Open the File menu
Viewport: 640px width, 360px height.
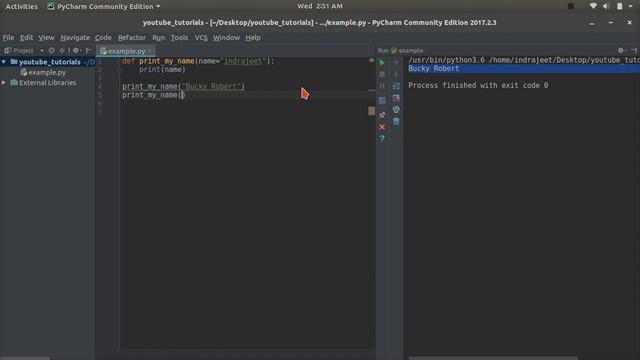[9, 38]
